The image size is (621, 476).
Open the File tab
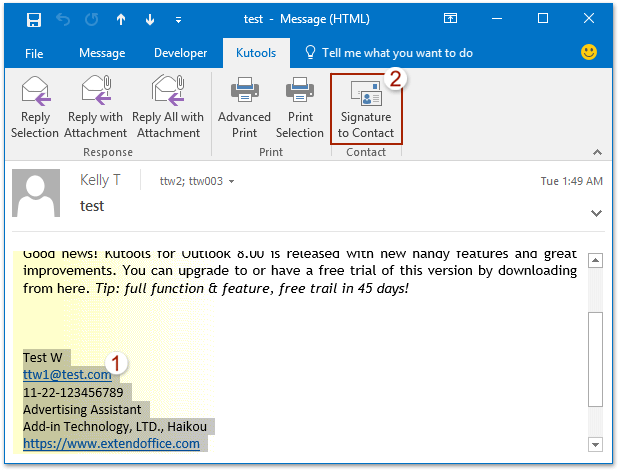[x=34, y=53]
